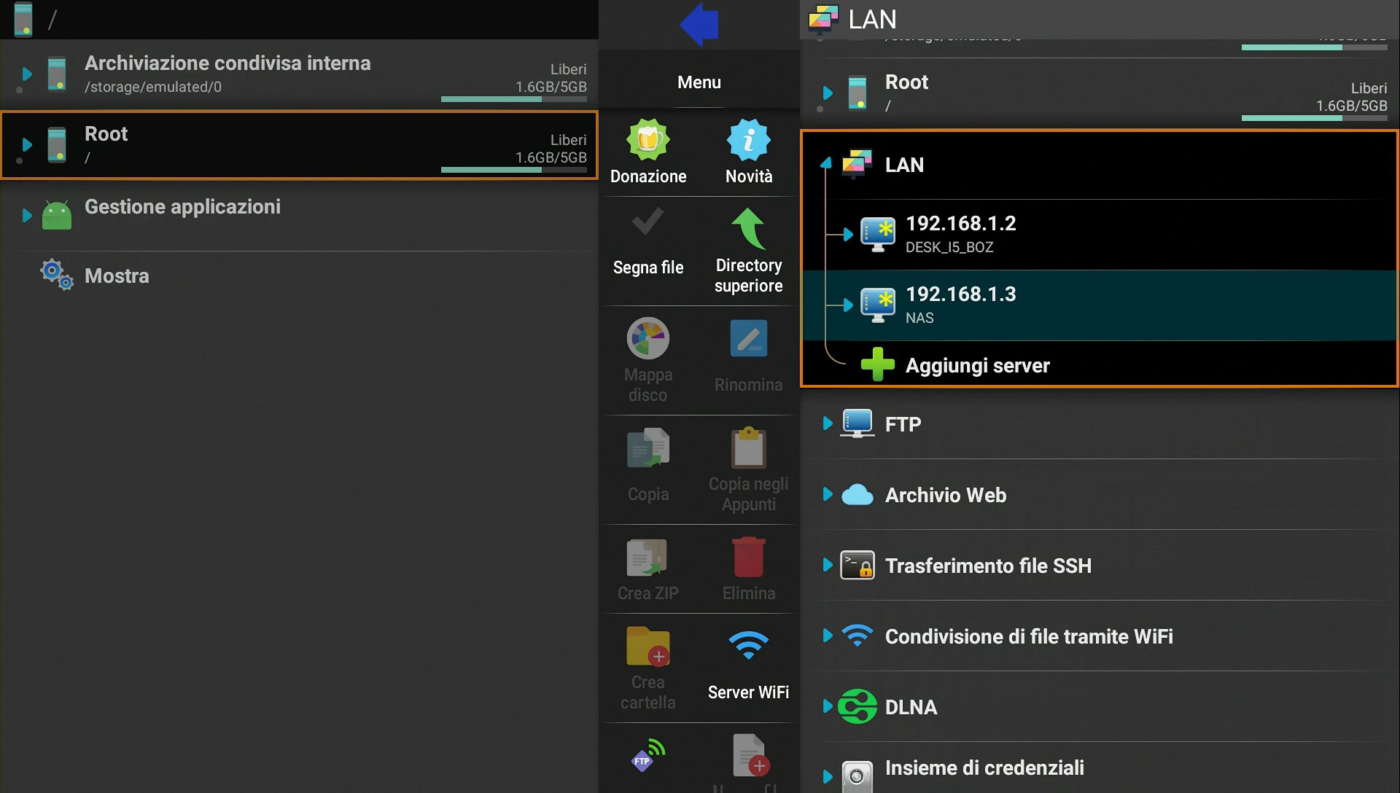This screenshot has height=793, width=1400.
Task: Click the safe icon for Insieme di credenziali
Action: pyautogui.click(x=857, y=776)
